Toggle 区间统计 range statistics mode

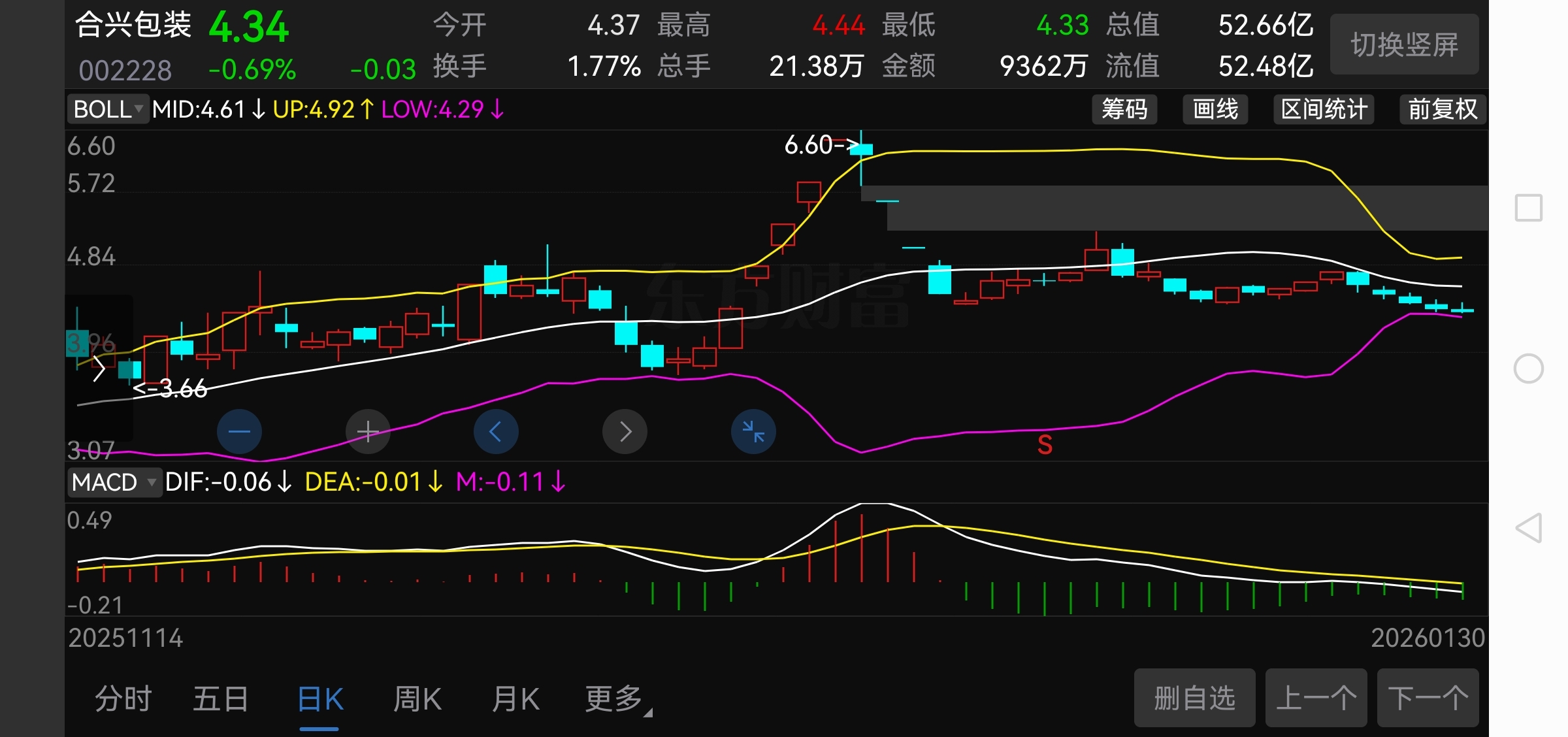coord(1324,109)
